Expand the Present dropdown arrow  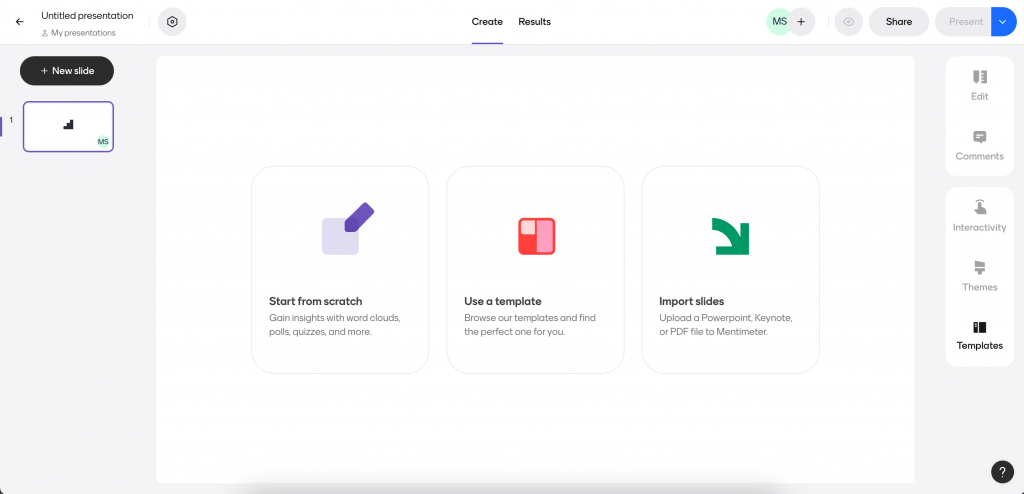coord(1003,22)
